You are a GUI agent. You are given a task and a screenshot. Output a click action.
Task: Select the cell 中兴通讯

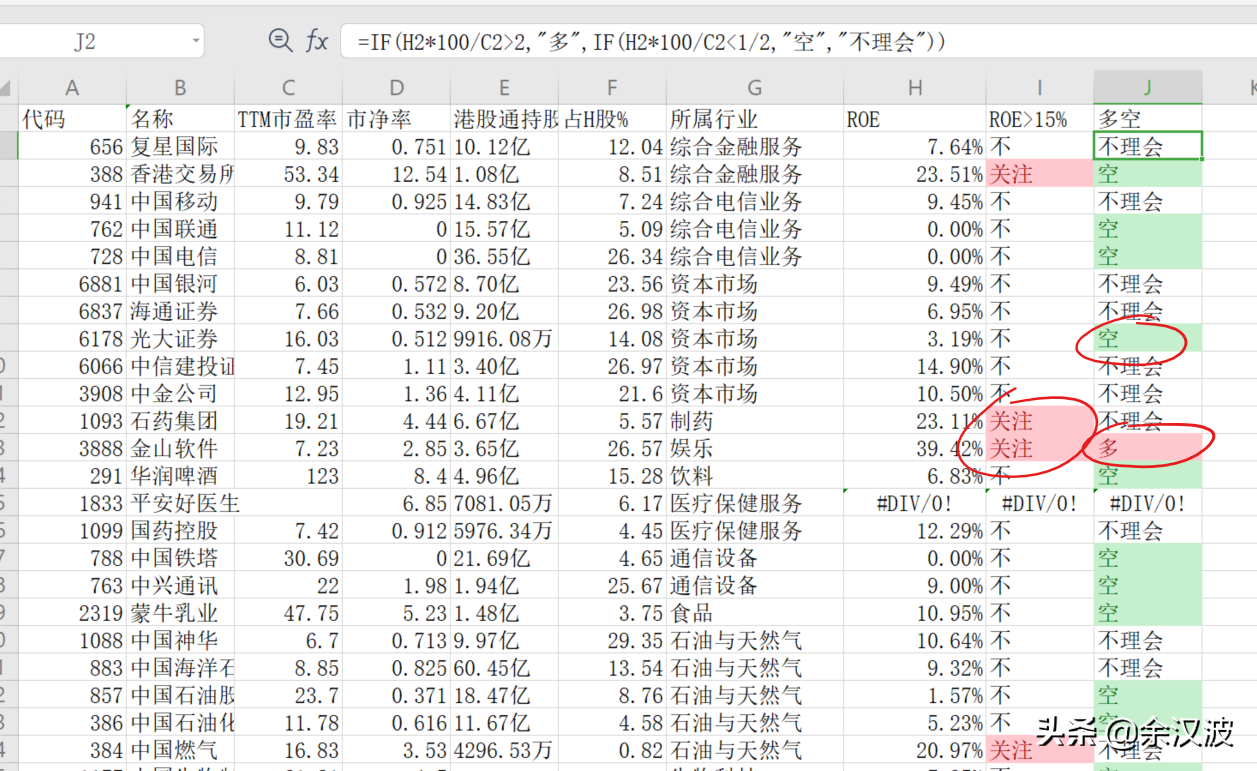pyautogui.click(x=181, y=585)
